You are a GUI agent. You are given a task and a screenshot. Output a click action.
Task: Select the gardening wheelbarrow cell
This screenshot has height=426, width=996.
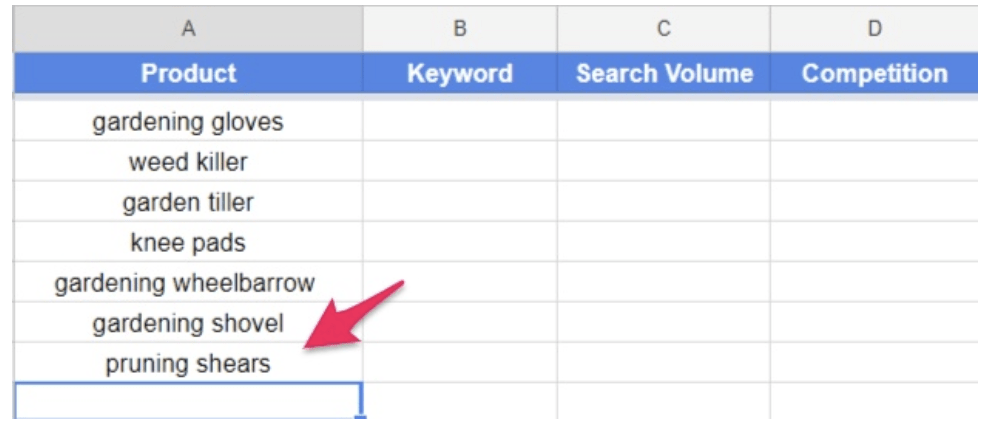(x=188, y=283)
